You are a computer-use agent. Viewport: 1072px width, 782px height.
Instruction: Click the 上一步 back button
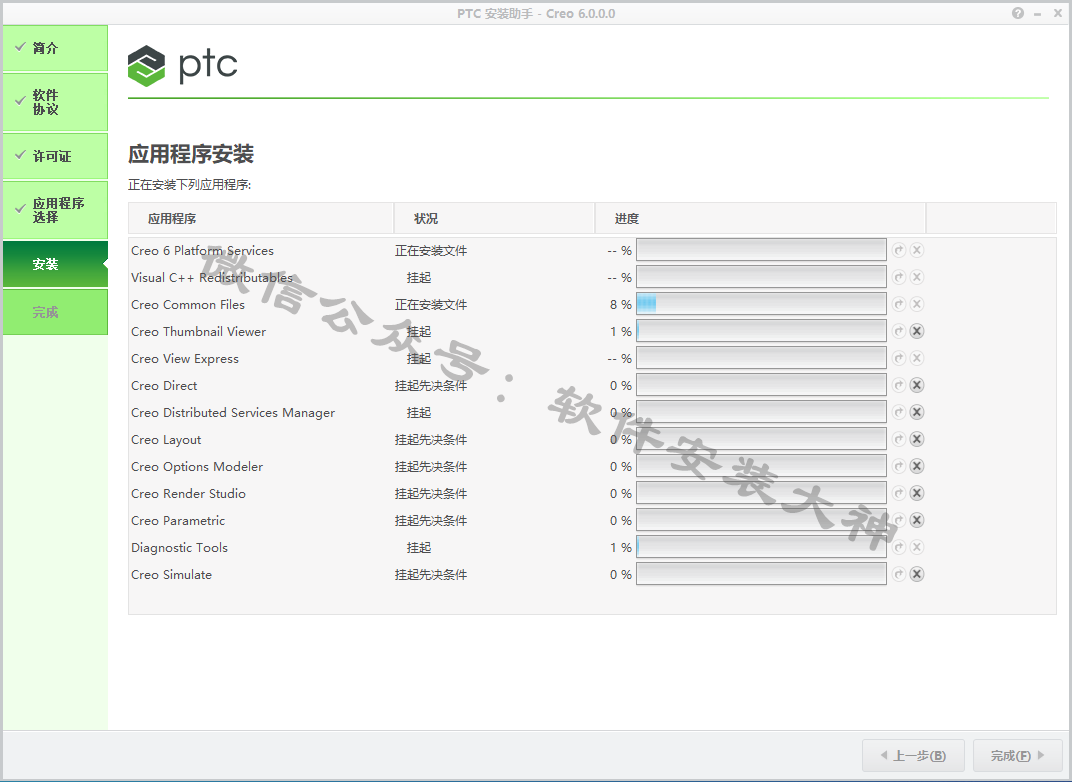point(912,756)
